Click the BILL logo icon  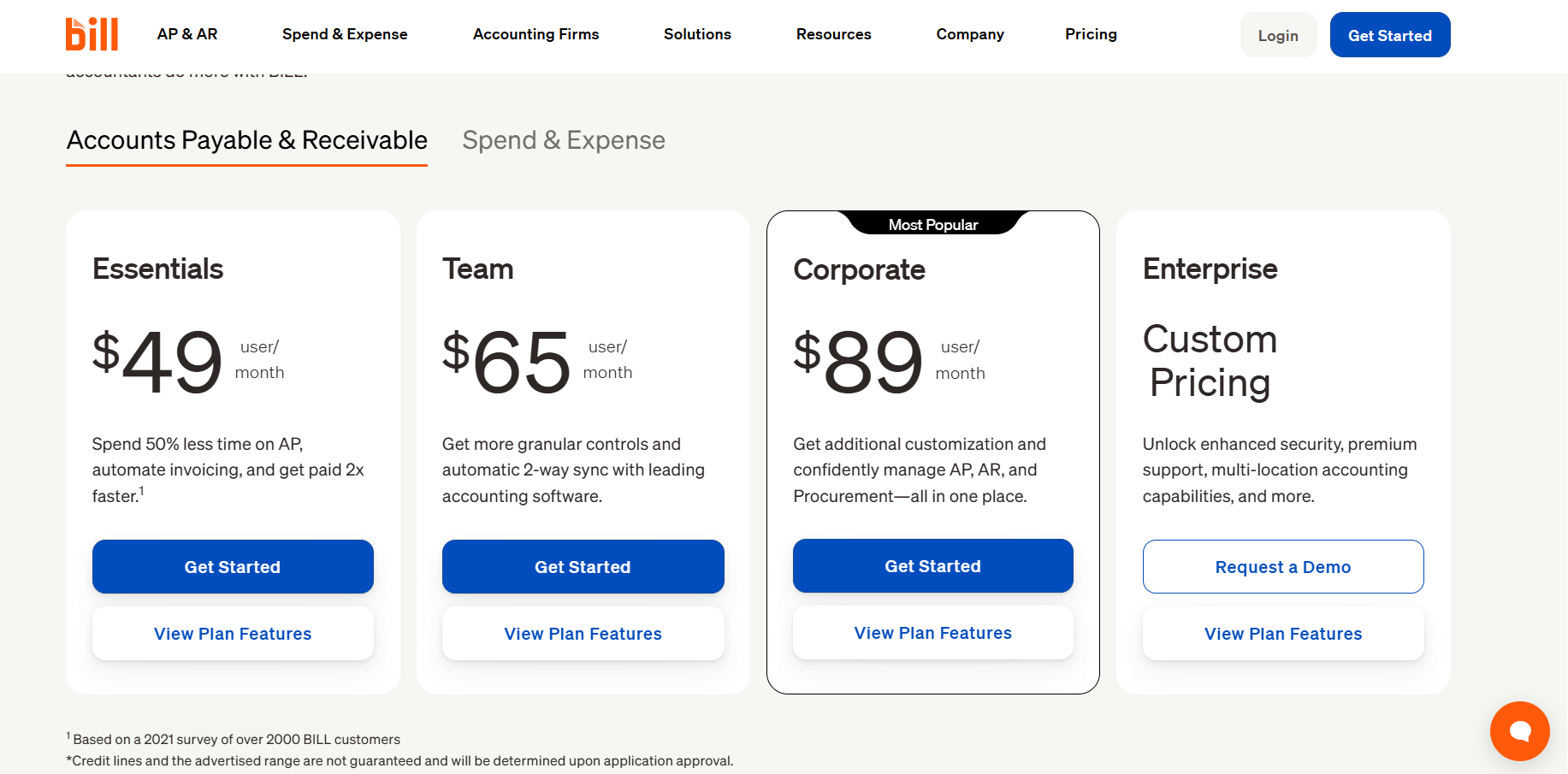click(92, 34)
